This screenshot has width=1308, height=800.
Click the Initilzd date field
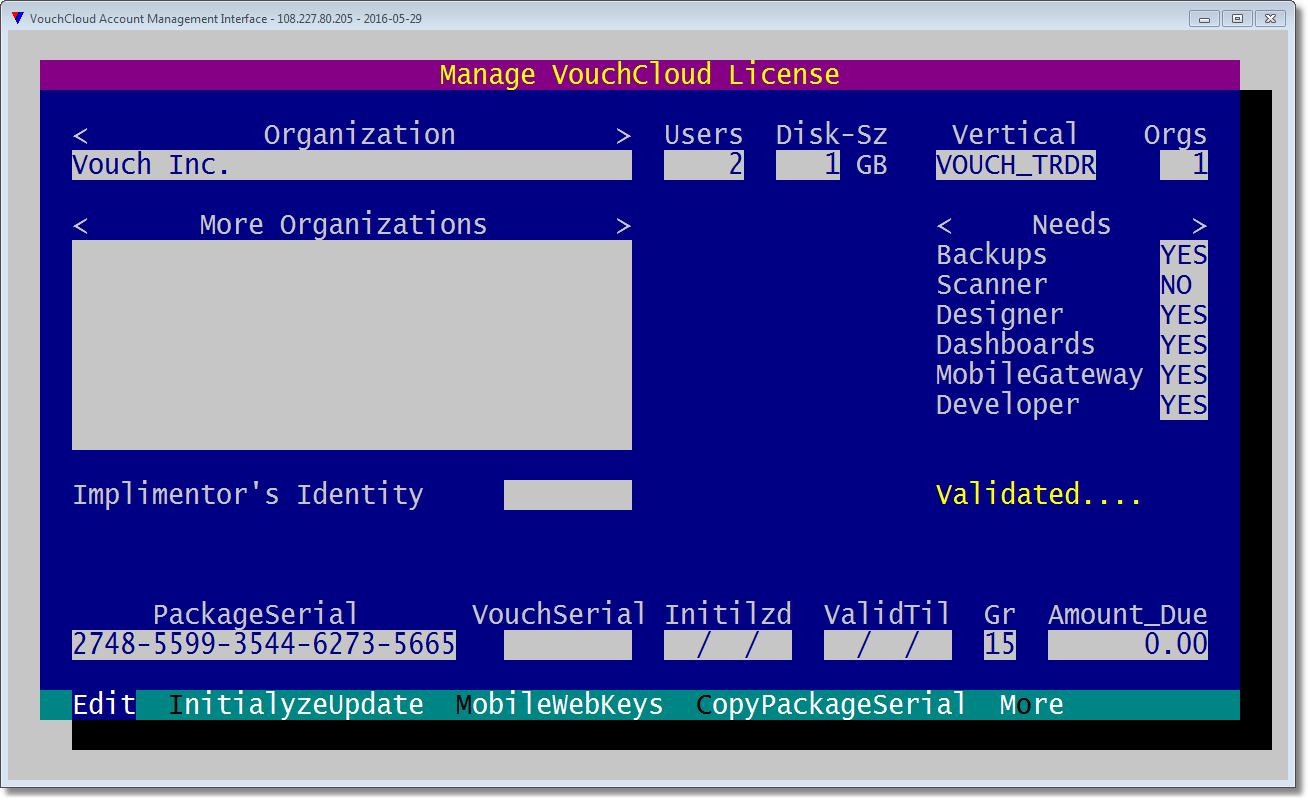[x=728, y=645]
